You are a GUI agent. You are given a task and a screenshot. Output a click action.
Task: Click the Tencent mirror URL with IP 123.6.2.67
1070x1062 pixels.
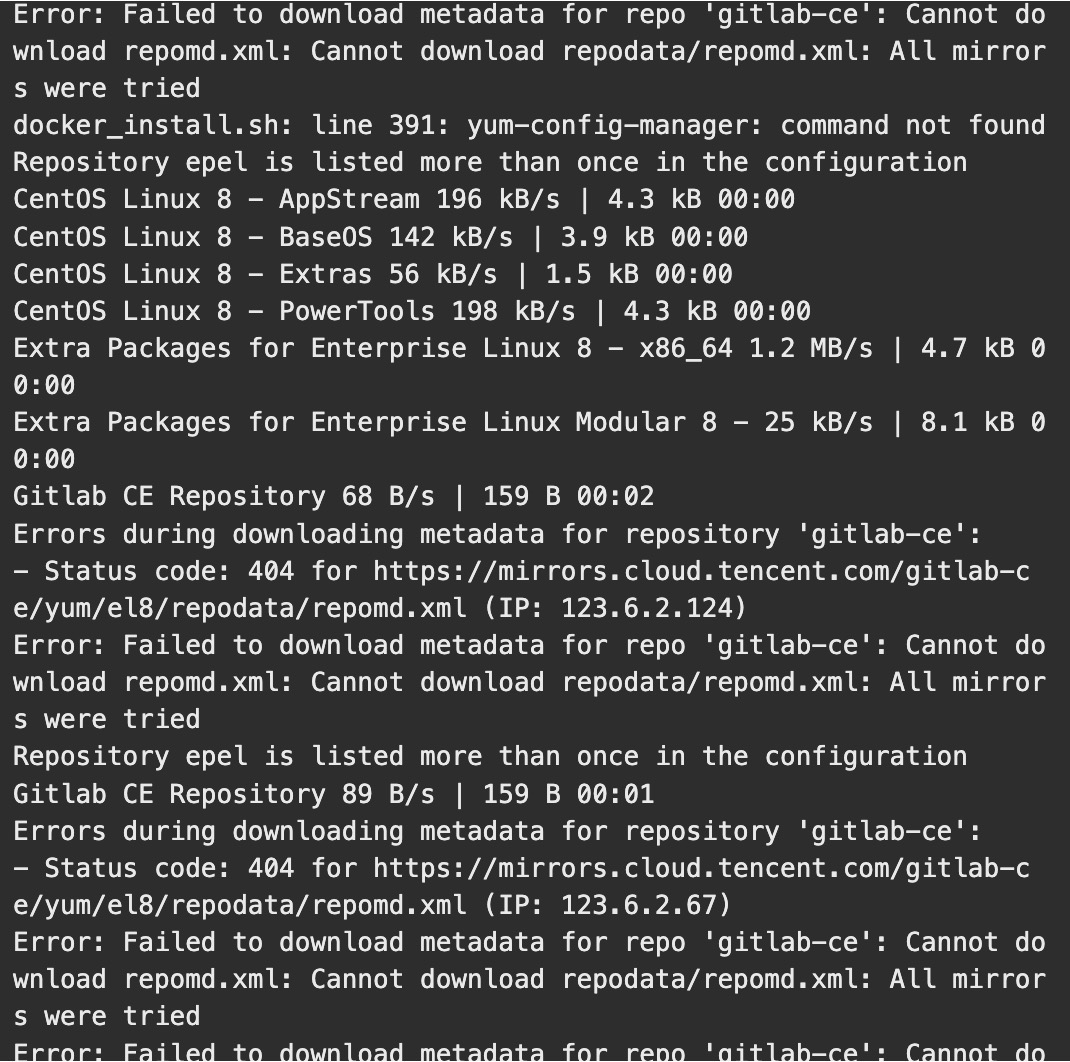tap(700, 868)
